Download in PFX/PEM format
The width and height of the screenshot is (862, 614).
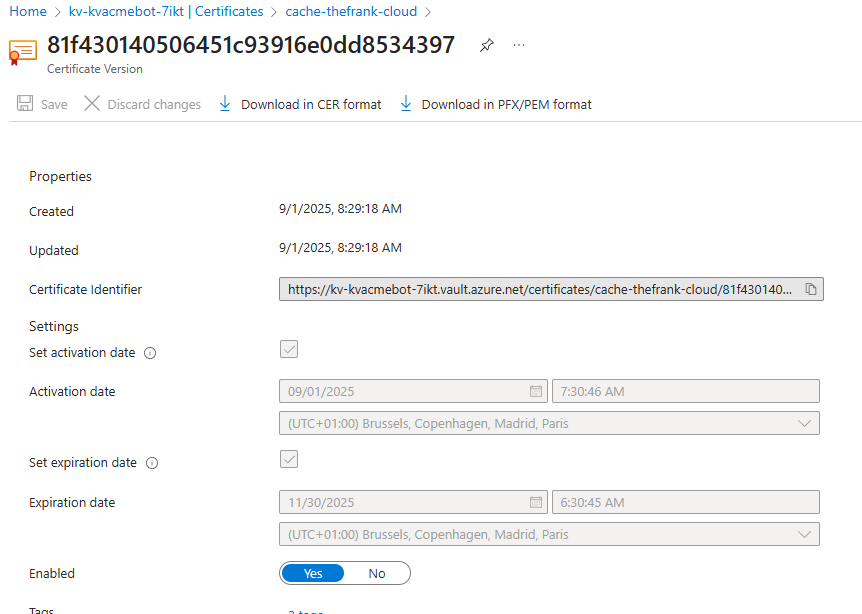[x=495, y=104]
